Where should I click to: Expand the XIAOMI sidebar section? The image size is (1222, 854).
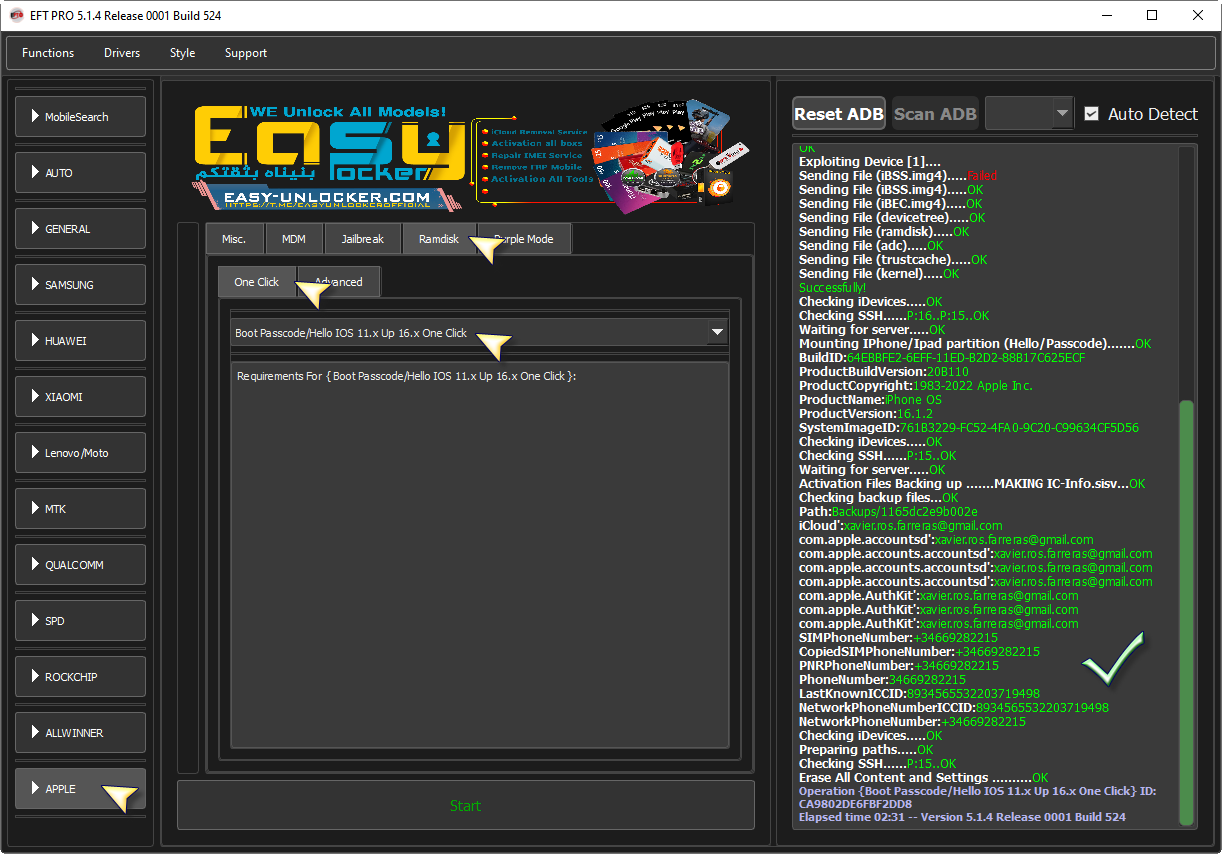tap(81, 397)
